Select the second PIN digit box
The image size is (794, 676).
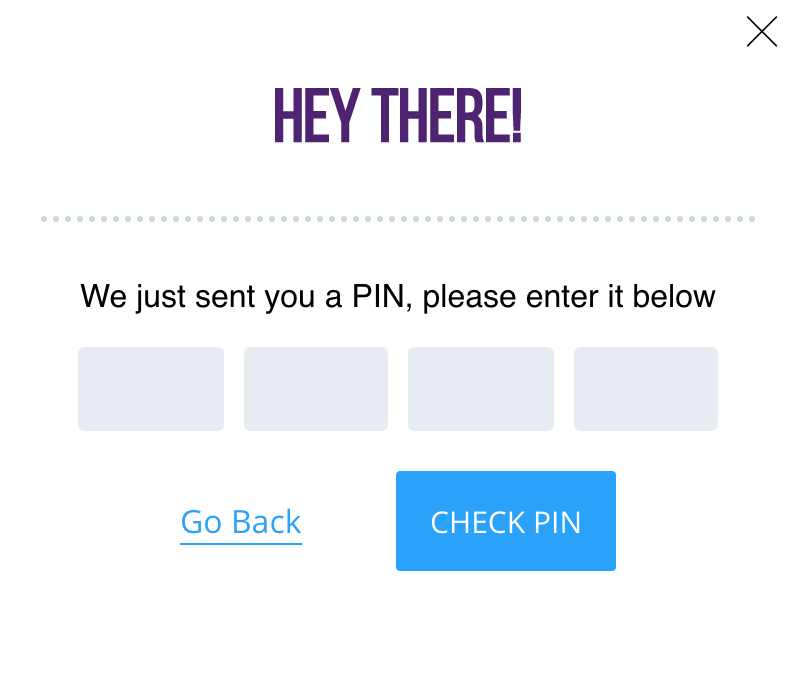(x=316, y=389)
